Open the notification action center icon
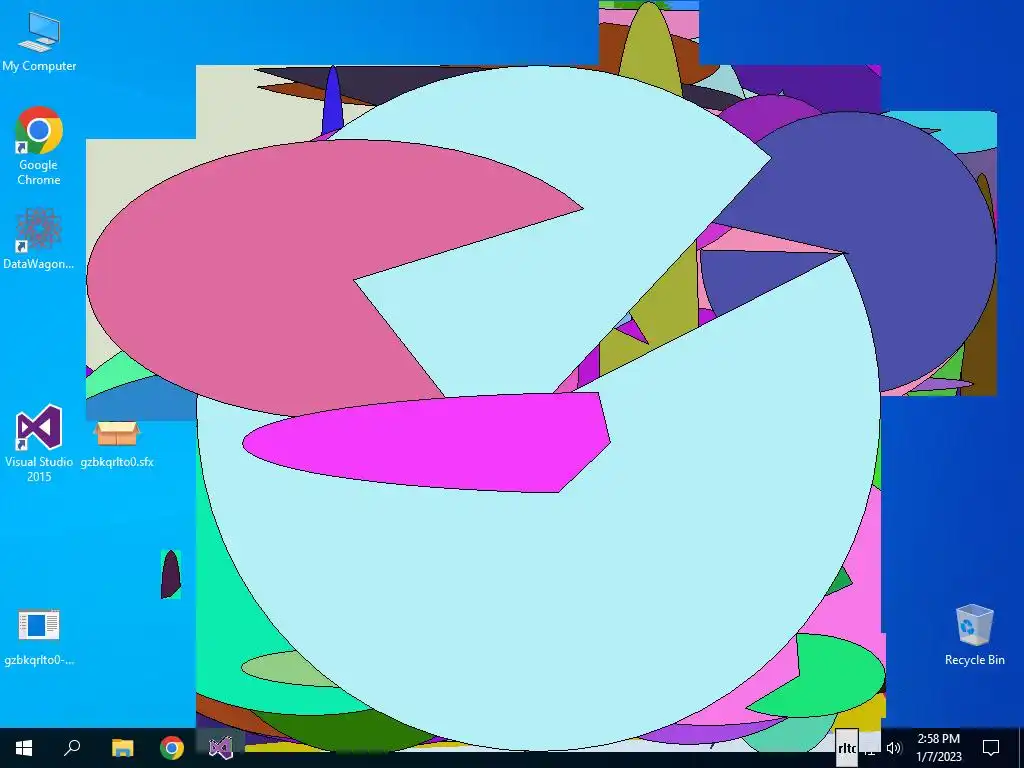The height and width of the screenshot is (768, 1024). (991, 748)
